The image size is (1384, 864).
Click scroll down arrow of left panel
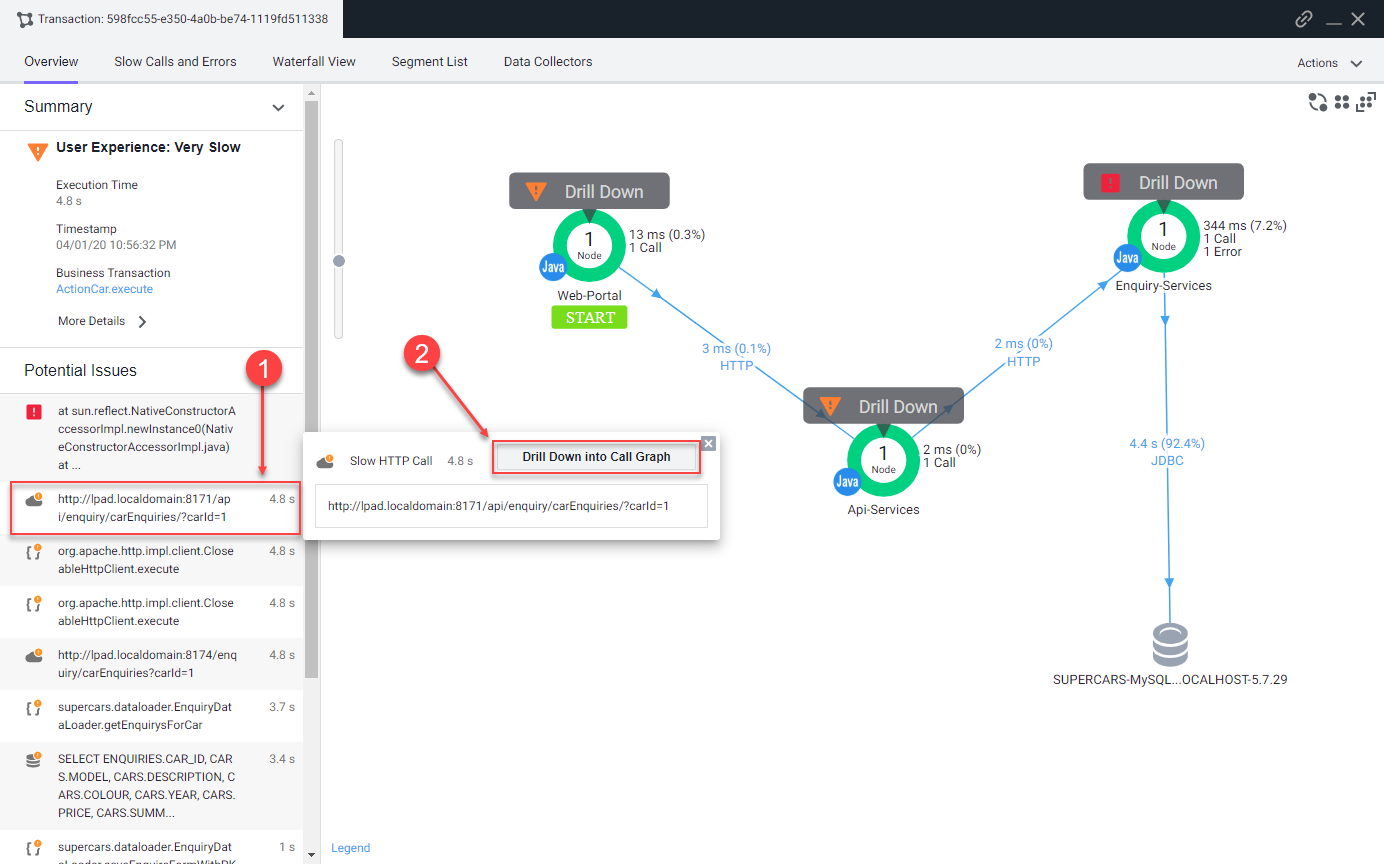(311, 854)
